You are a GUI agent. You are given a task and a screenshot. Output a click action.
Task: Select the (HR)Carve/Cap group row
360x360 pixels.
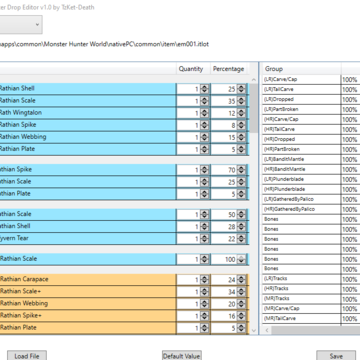301,119
